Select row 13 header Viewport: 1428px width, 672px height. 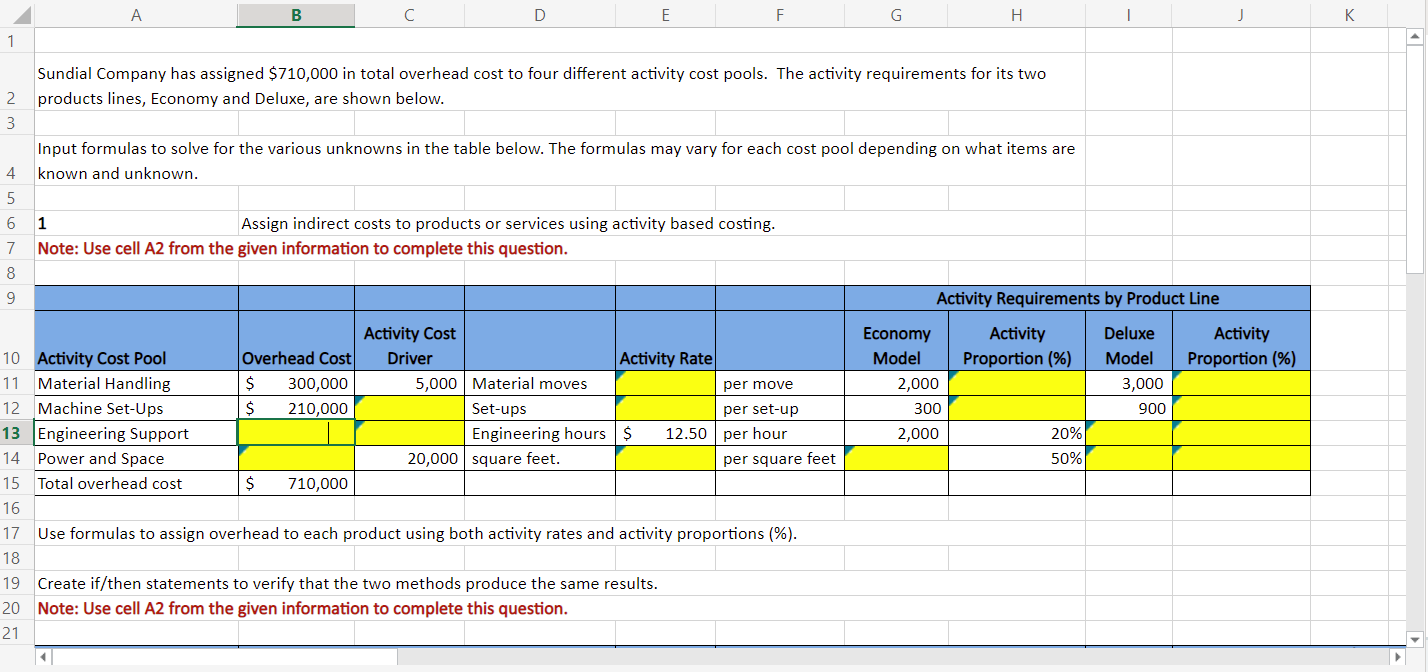17,433
